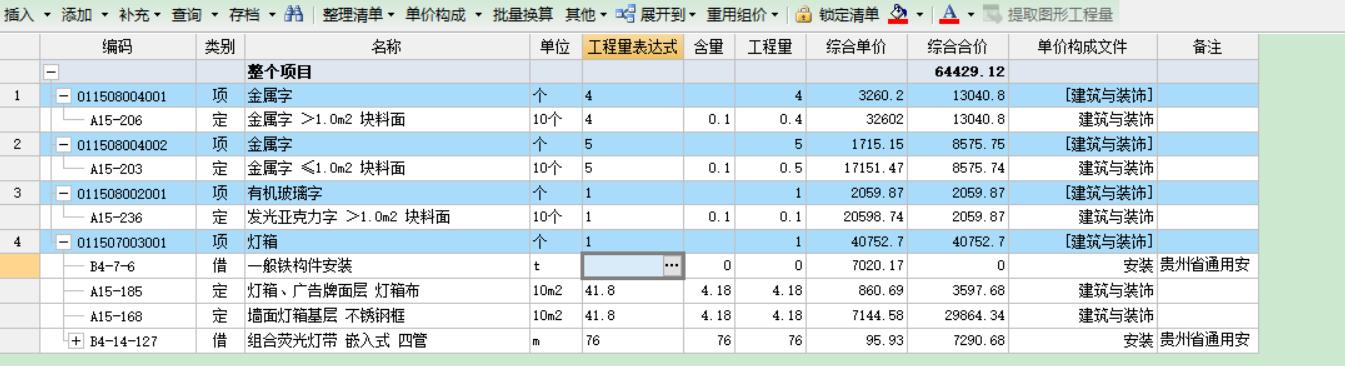Click the 批量换算 button
Screen dimensions: 1345x366
[523, 14]
